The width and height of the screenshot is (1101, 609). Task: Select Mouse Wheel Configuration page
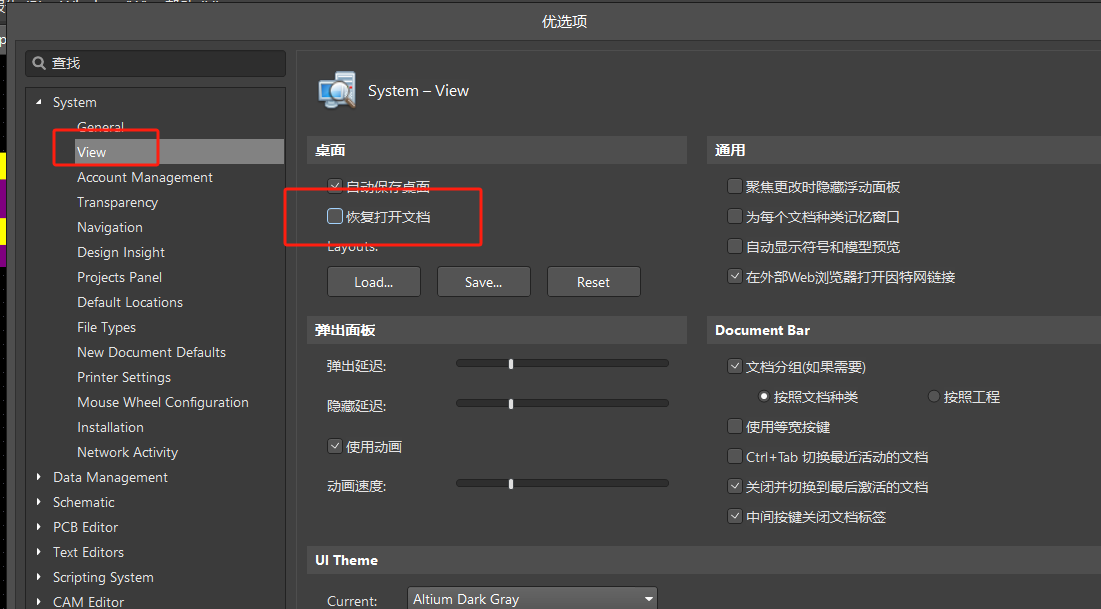[x=163, y=402]
